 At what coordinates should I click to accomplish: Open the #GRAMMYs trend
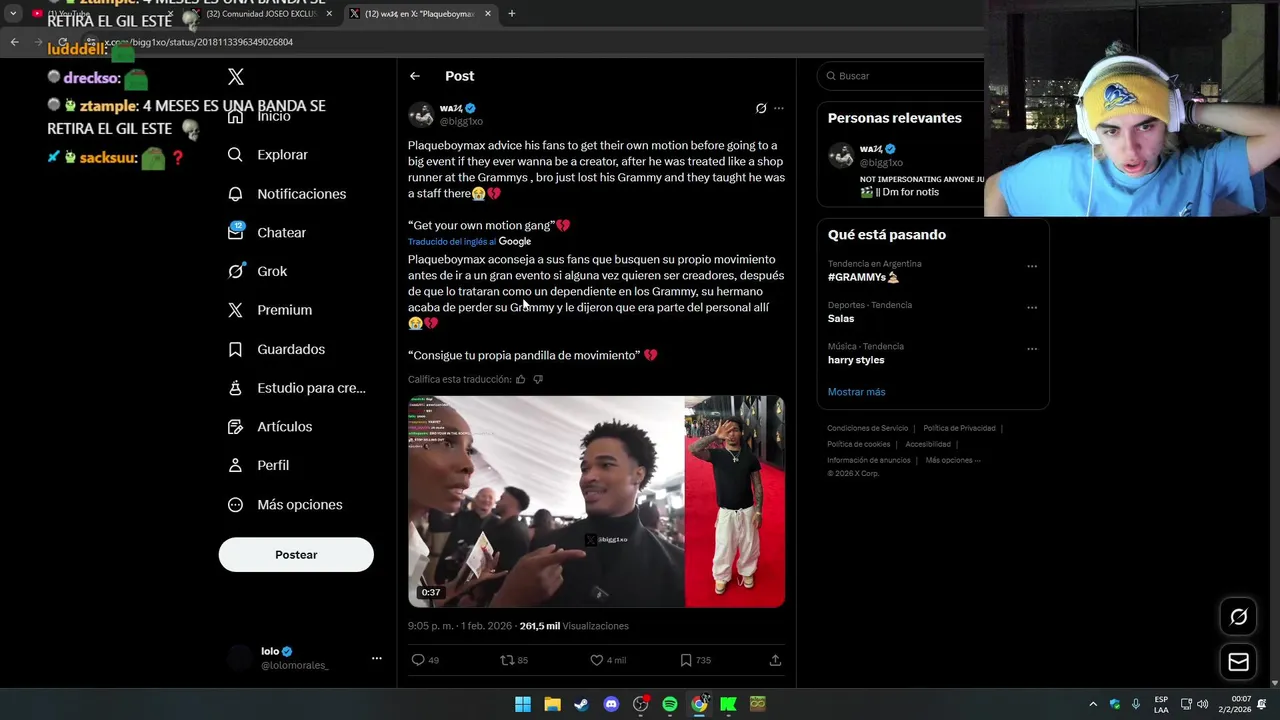click(864, 277)
